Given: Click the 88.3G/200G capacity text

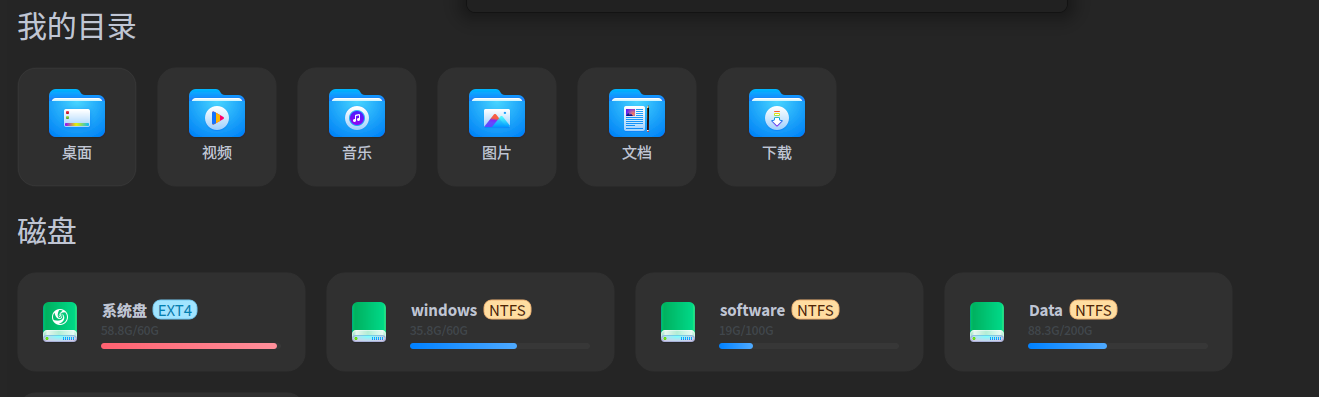Looking at the screenshot, I should coord(1060,331).
